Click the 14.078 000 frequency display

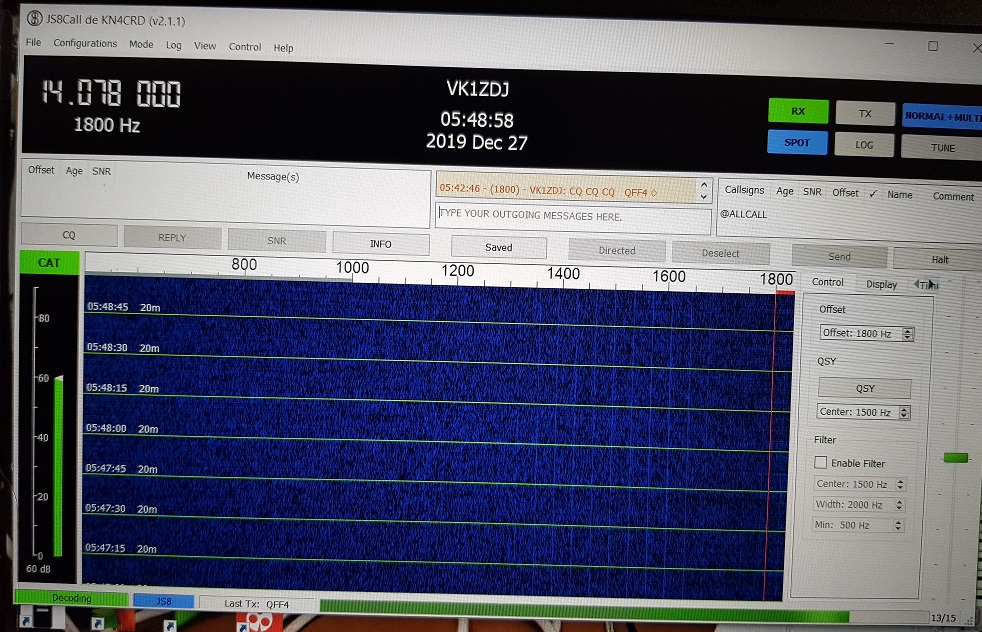point(111,93)
